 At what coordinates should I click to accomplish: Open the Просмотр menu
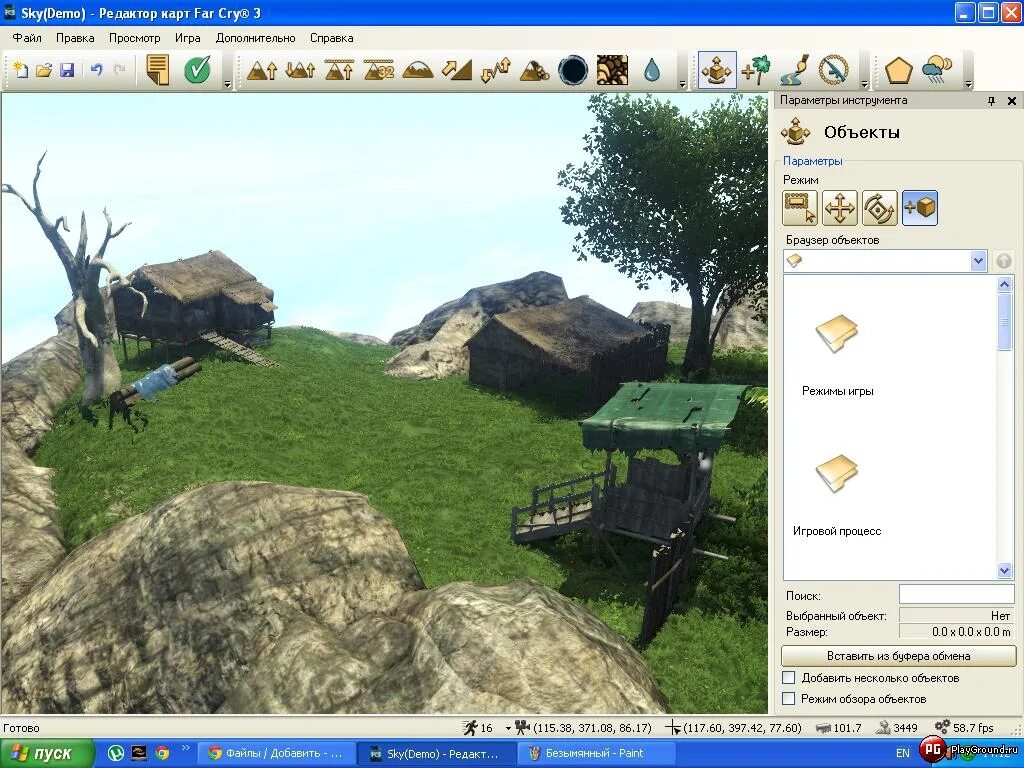[135, 38]
